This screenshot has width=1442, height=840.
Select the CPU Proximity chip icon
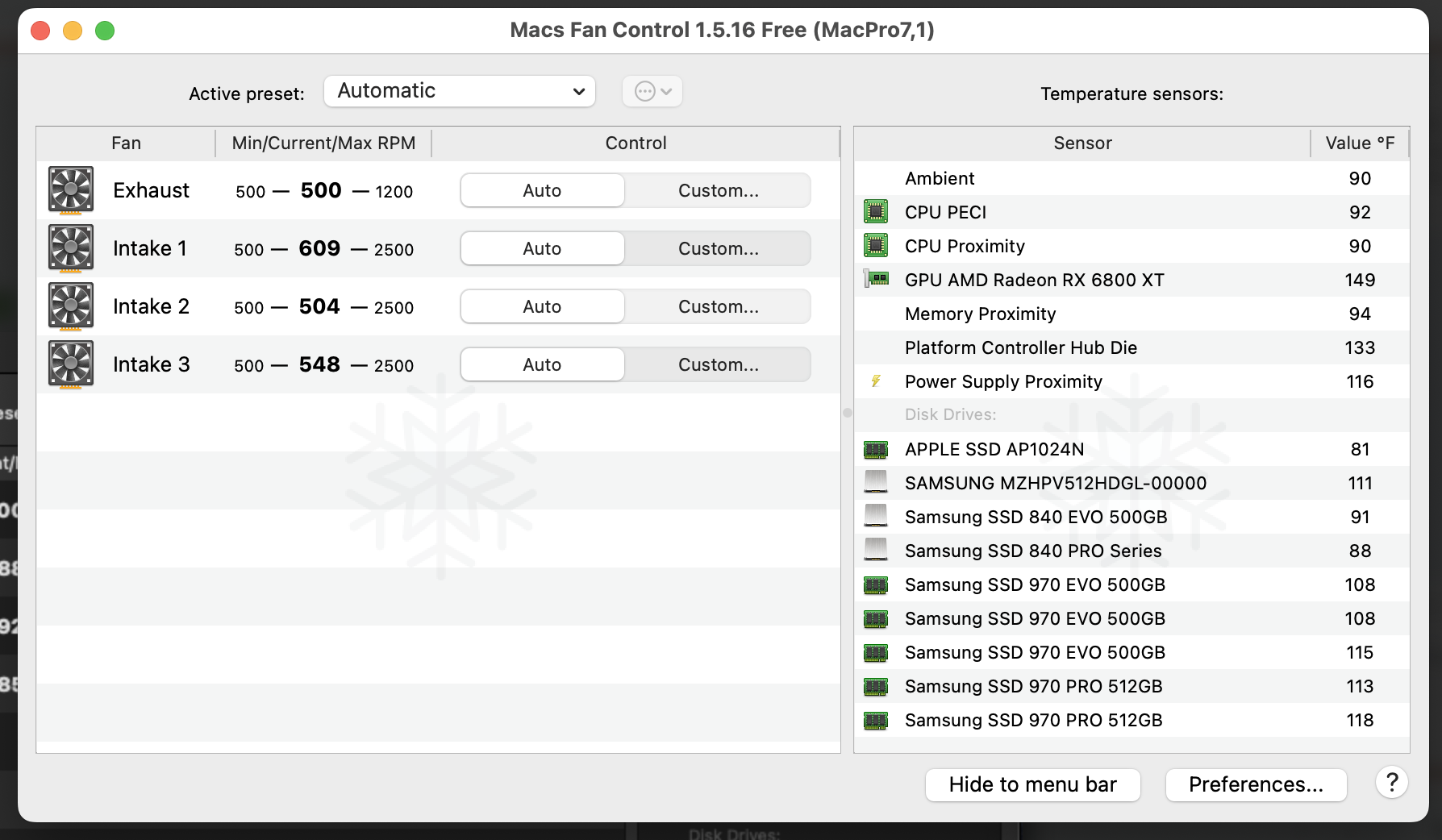click(x=876, y=245)
